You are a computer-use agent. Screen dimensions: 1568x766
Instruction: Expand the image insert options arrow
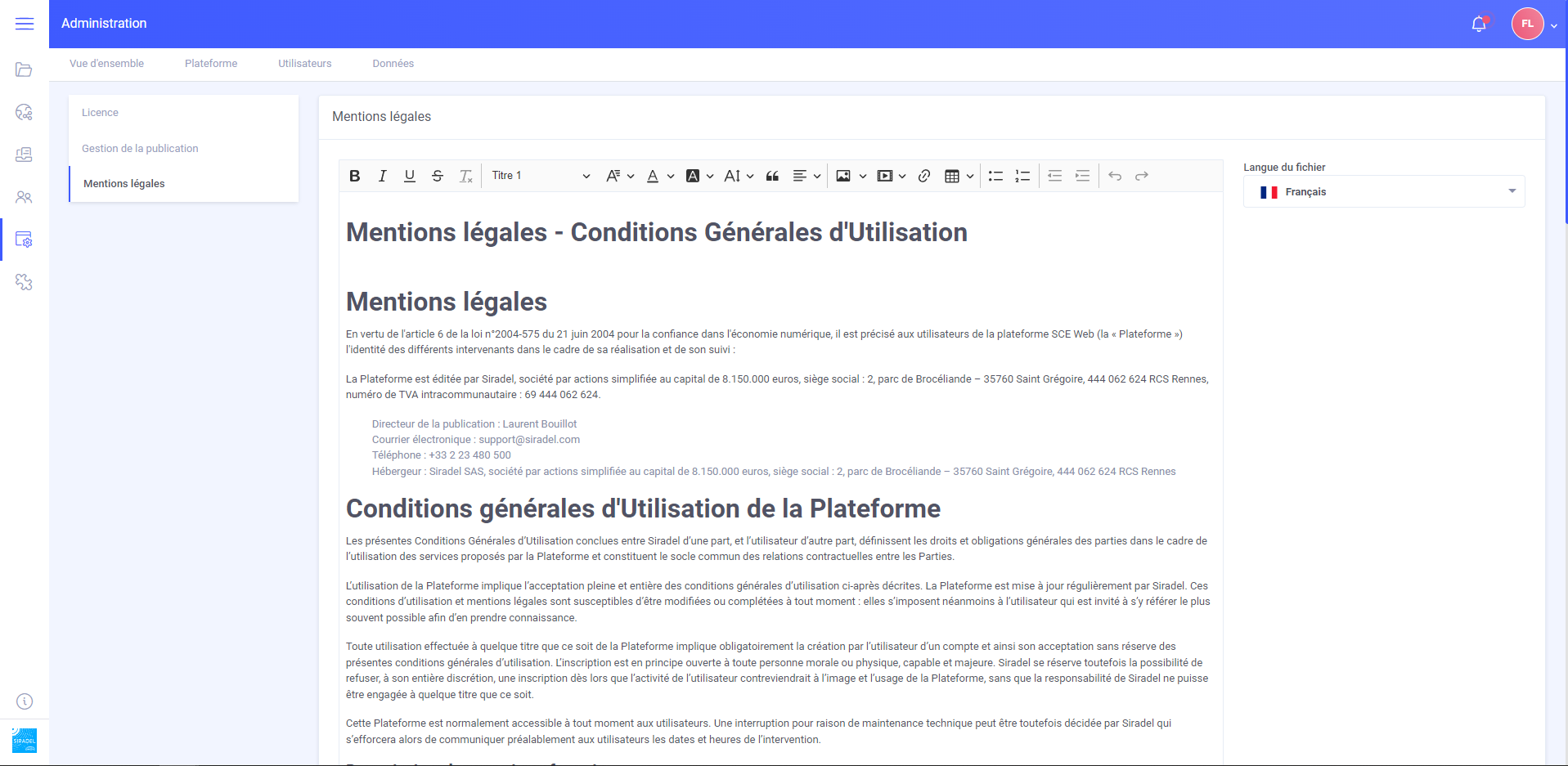pyautogui.click(x=862, y=176)
